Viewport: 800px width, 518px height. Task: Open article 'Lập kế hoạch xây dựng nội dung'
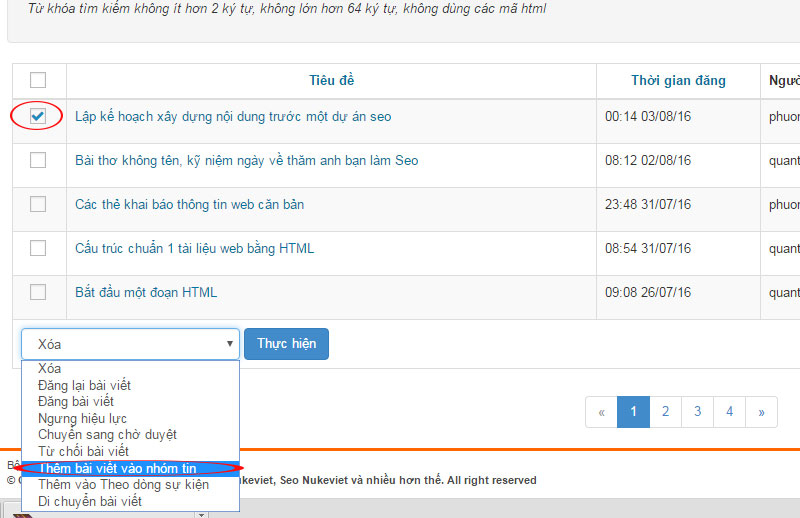[233, 117]
